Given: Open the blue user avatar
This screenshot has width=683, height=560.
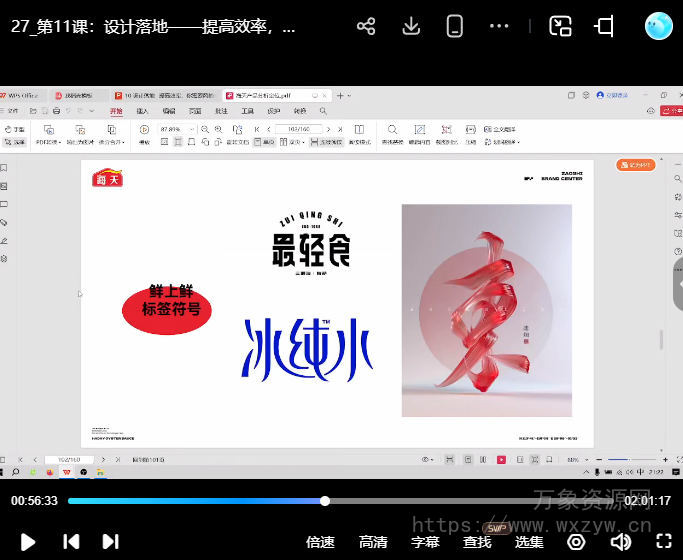Looking at the screenshot, I should (659, 26).
